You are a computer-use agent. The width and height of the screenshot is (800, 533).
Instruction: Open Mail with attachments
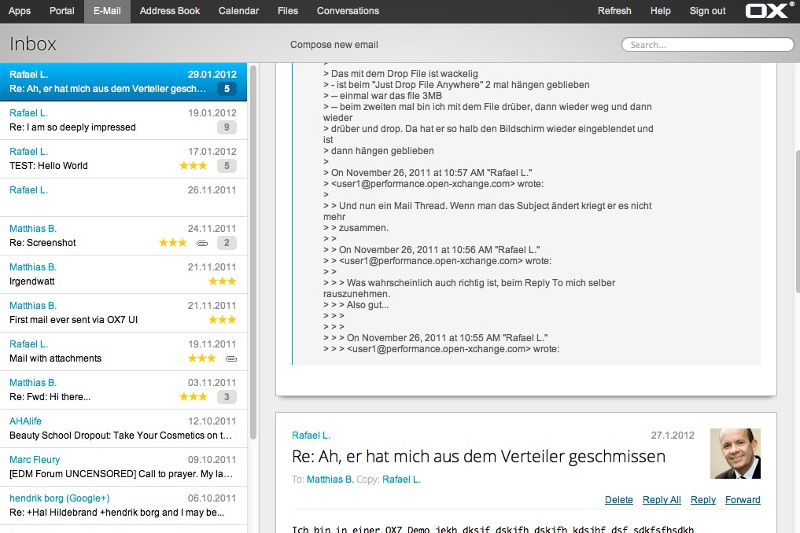pos(123,351)
